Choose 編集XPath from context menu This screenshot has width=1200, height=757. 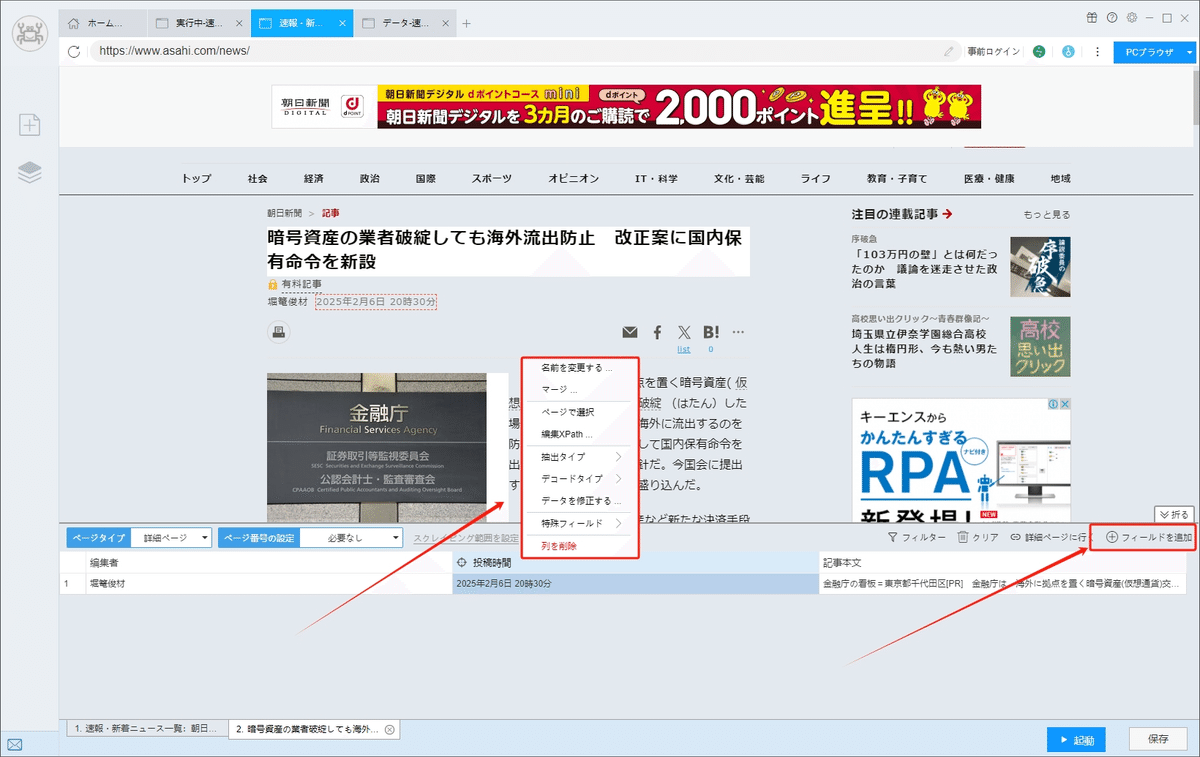click(x=580, y=435)
